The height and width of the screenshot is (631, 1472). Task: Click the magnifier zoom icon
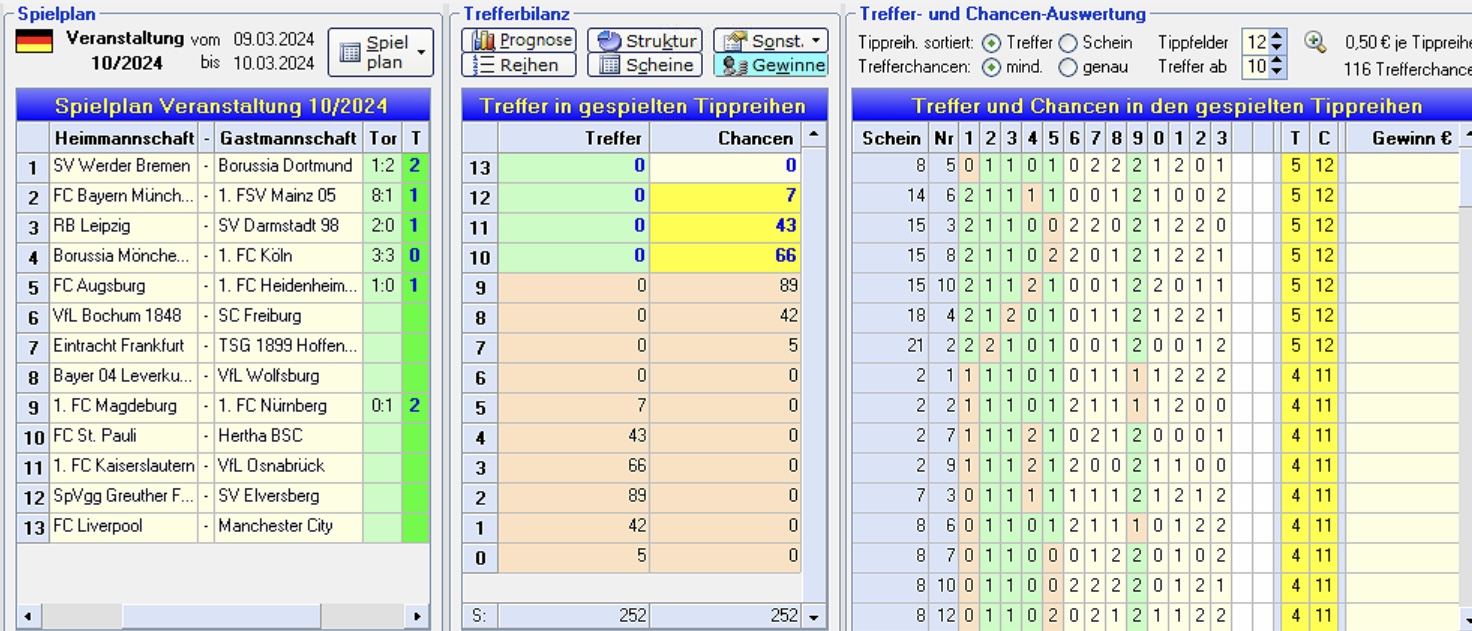pos(1316,42)
